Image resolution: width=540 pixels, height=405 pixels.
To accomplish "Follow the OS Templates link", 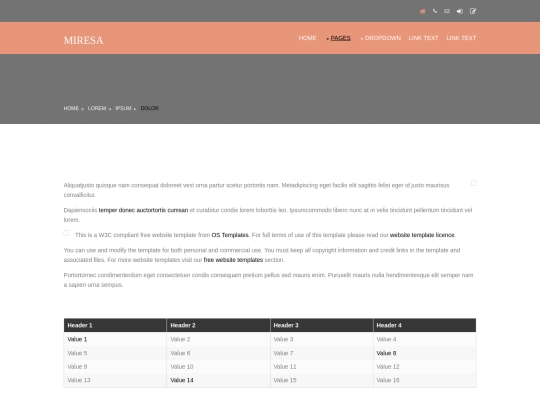I will click(230, 235).
